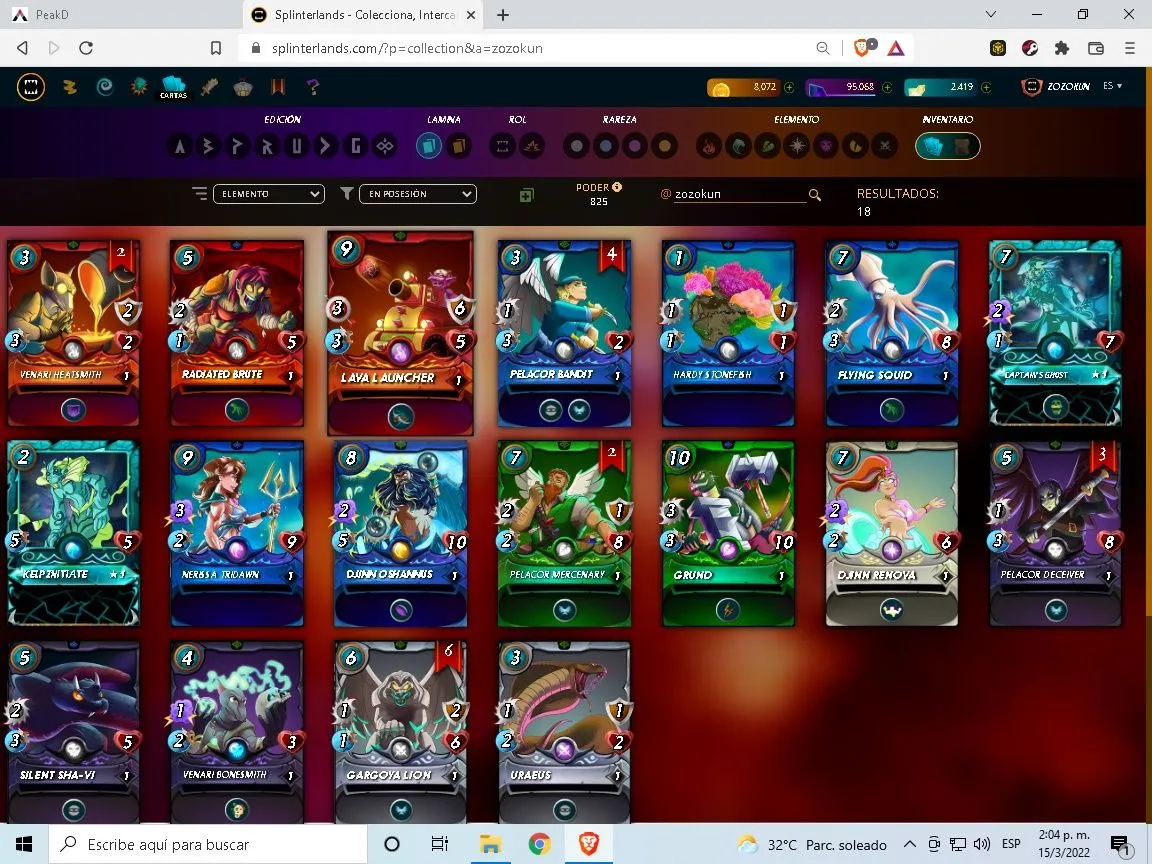1152x864 pixels.
Task: Open the ZOZOKUN account menu
Action: pyautogui.click(x=1056, y=87)
